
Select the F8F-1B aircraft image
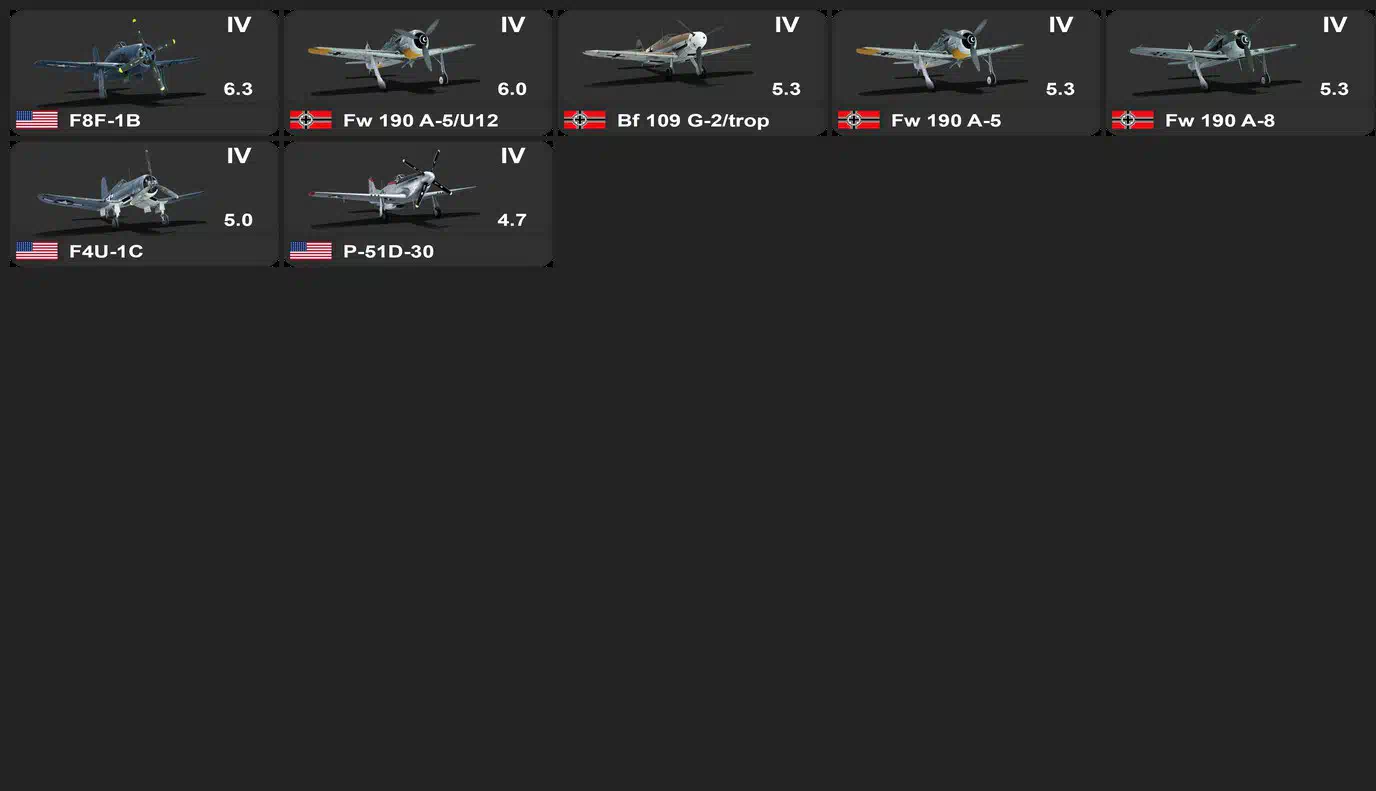[118, 58]
